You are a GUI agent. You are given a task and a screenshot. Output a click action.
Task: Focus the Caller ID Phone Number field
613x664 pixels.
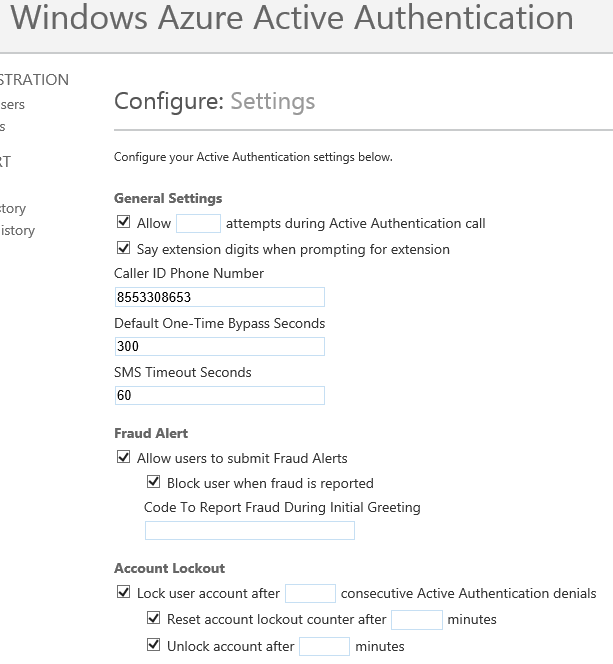pos(220,297)
